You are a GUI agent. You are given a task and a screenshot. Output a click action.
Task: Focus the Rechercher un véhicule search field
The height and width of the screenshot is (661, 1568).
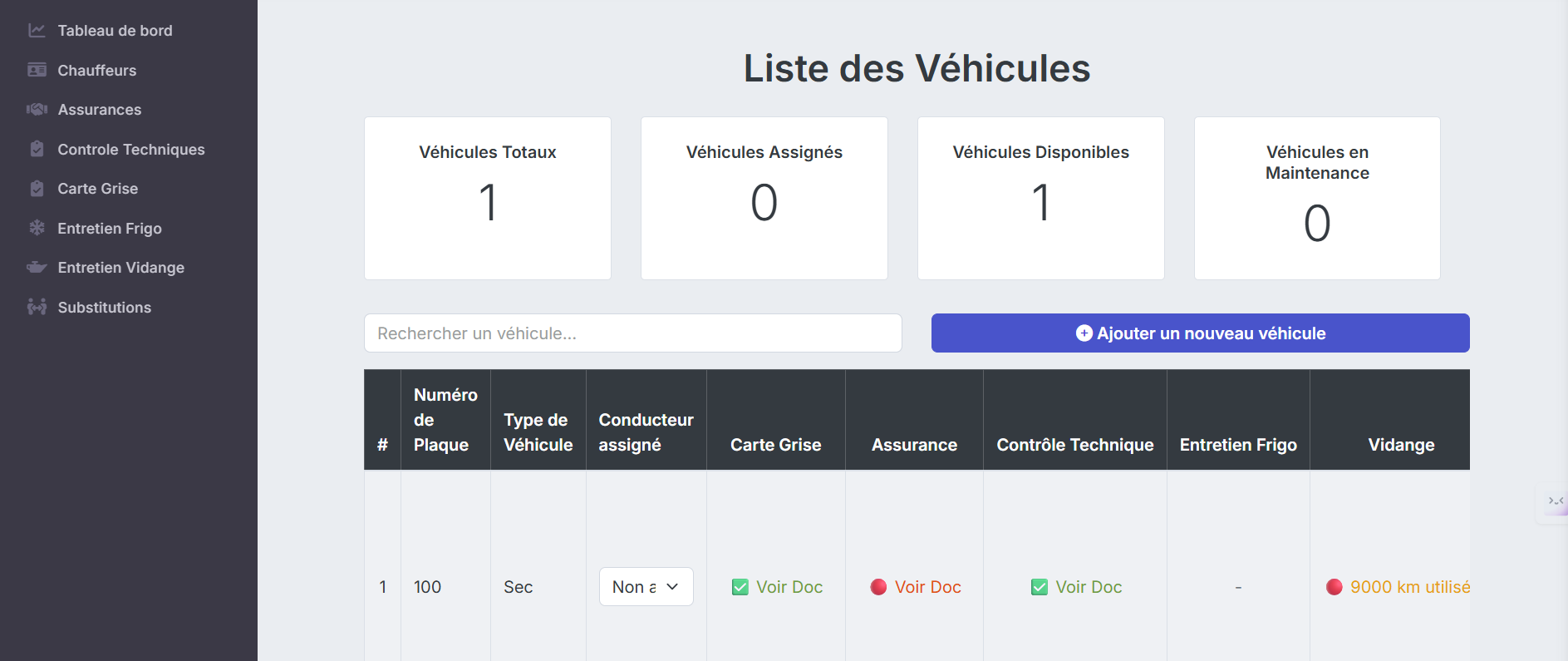point(632,333)
